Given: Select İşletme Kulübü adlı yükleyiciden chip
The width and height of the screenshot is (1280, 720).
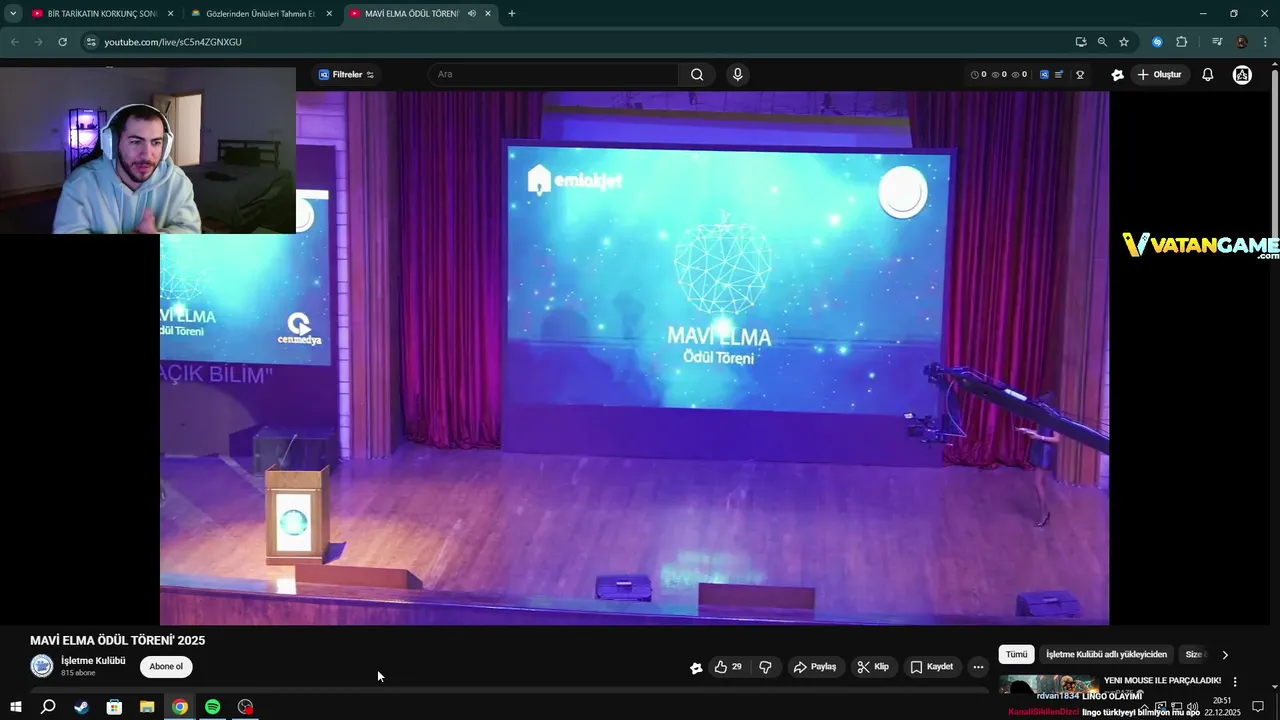Looking at the screenshot, I should click(1106, 654).
